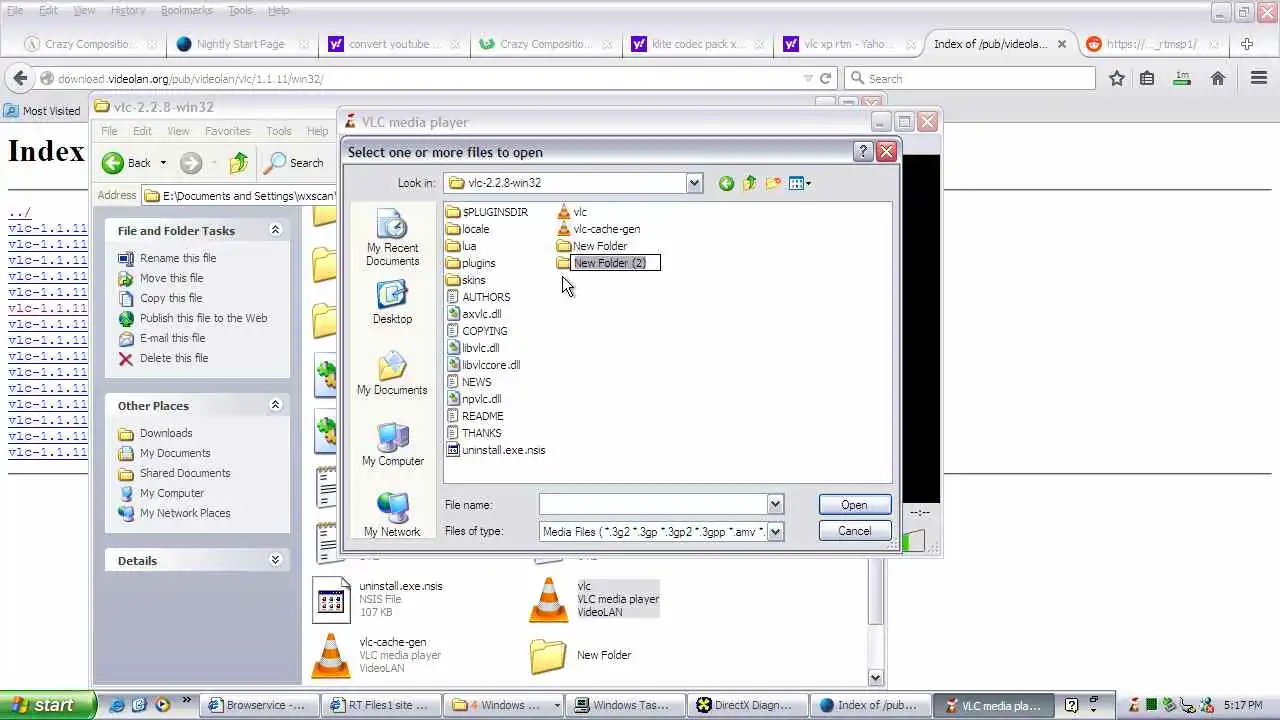
Task: Select the vlc cone item in dialog list
Action: tap(572, 212)
